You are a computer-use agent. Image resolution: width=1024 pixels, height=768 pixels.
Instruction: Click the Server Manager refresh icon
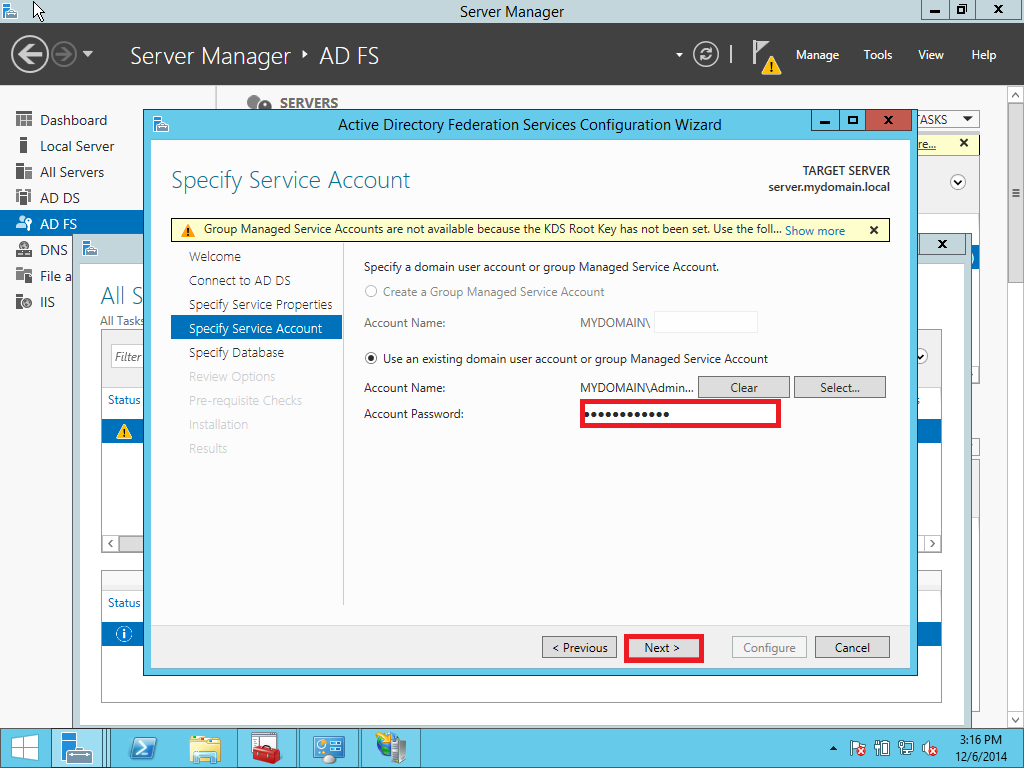(705, 55)
